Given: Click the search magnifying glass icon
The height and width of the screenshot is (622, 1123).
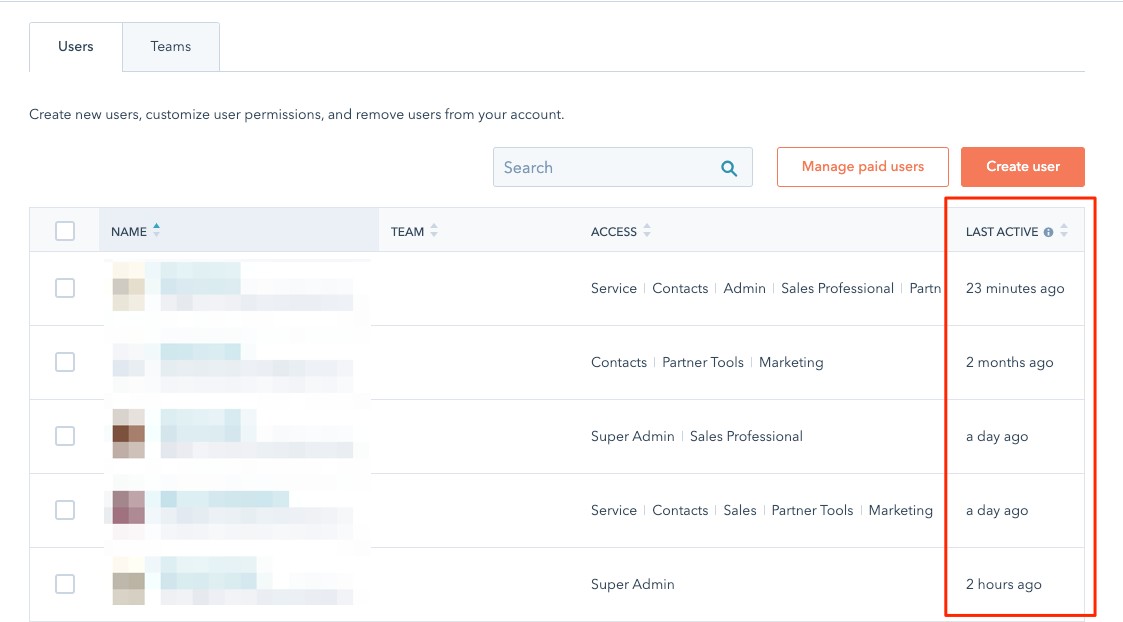Looking at the screenshot, I should [729, 167].
